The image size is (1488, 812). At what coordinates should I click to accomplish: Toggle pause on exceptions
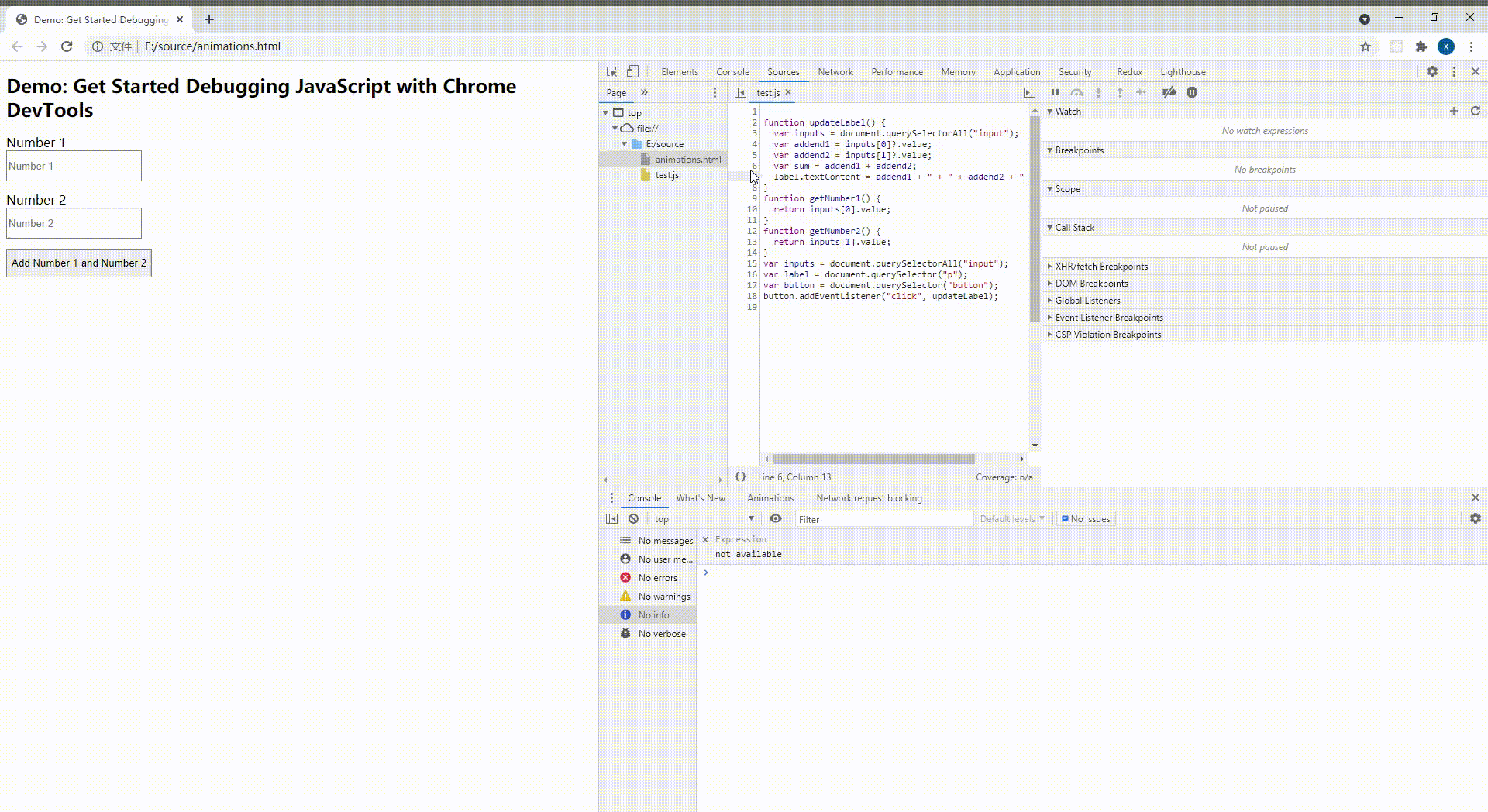pyautogui.click(x=1192, y=92)
